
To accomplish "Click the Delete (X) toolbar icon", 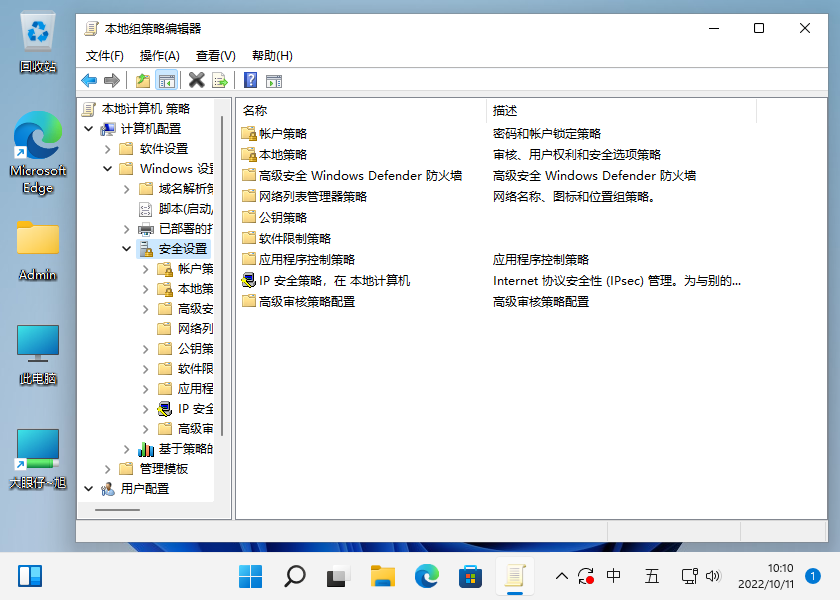I will pos(196,80).
